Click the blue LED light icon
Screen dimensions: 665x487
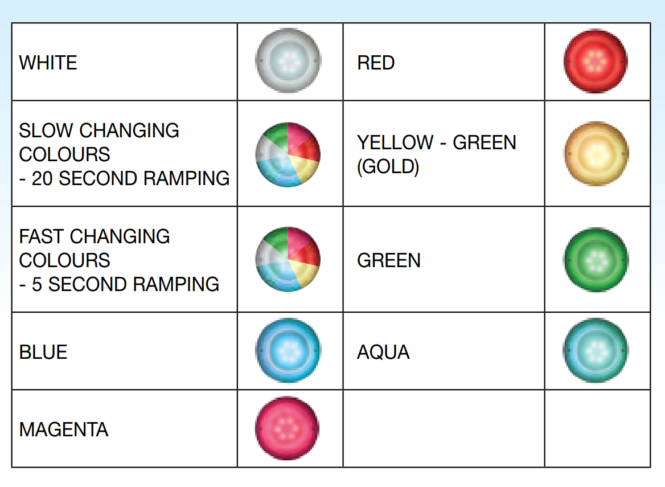coord(288,350)
